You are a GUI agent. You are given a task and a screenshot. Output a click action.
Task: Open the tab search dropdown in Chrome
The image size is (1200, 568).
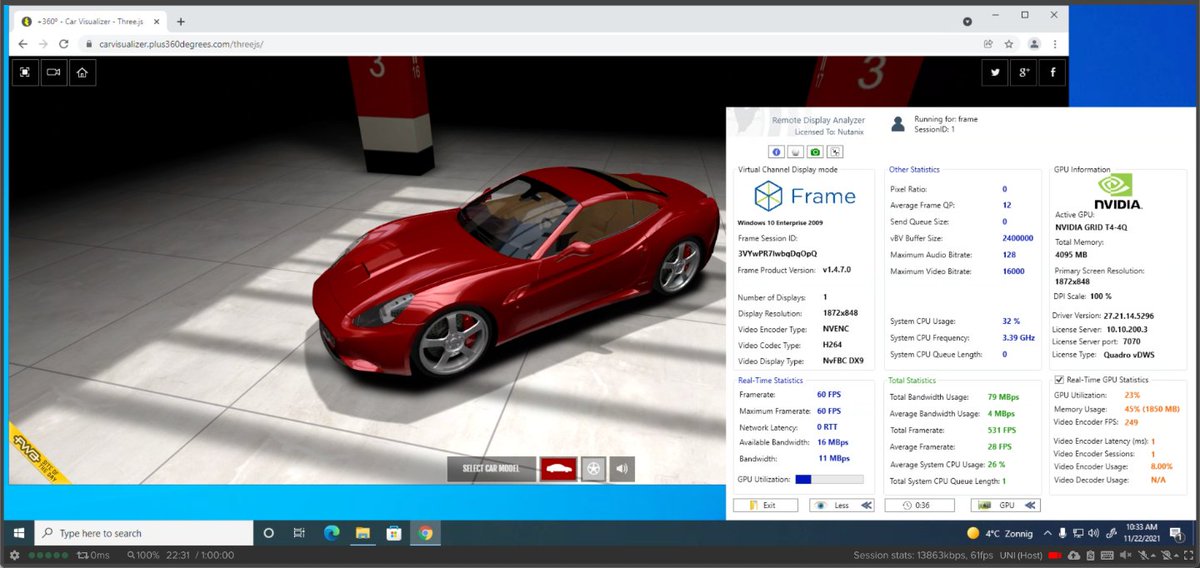tap(968, 21)
